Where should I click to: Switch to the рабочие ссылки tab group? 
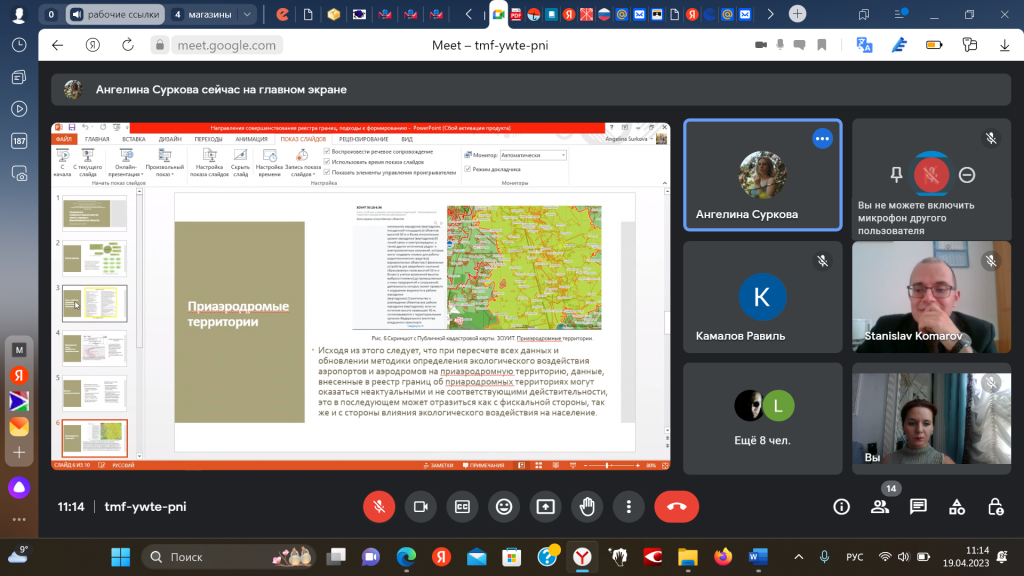coord(116,14)
